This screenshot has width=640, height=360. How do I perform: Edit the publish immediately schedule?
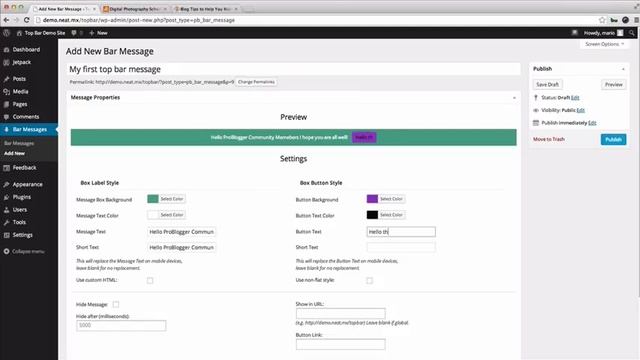tap(592, 123)
